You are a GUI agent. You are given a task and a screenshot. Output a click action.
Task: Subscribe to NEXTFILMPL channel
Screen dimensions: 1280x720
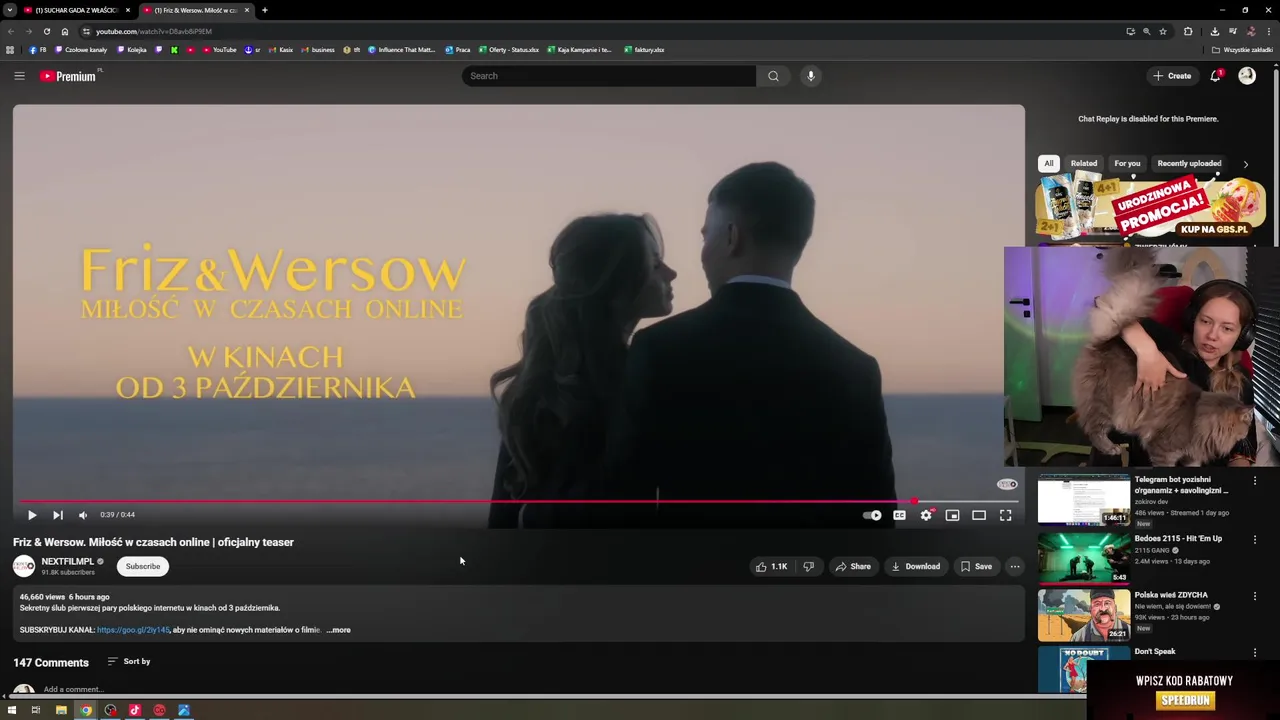coord(142,566)
